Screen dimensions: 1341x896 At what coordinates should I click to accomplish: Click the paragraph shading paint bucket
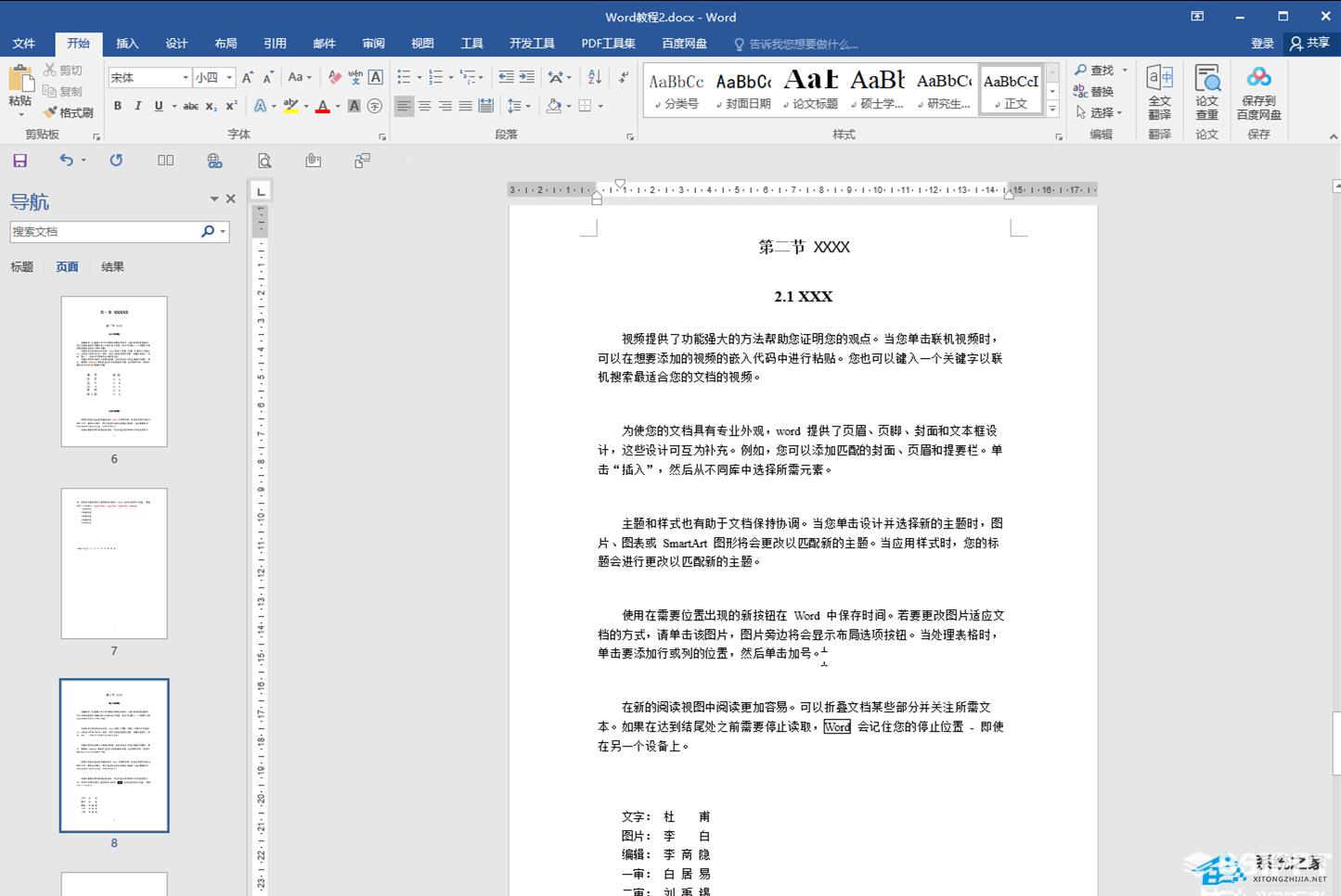click(x=553, y=107)
